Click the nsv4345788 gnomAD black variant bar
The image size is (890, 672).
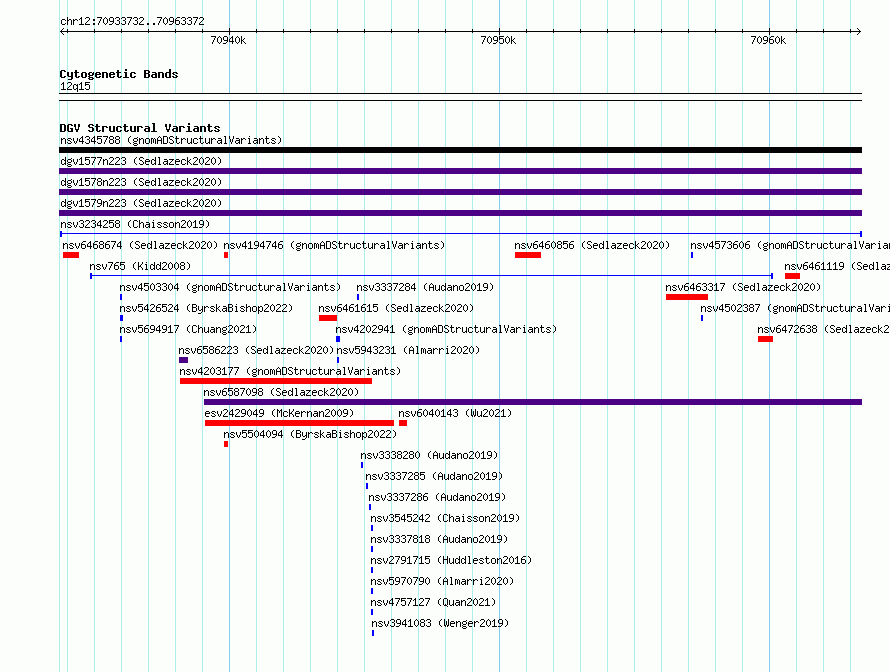pos(460,150)
